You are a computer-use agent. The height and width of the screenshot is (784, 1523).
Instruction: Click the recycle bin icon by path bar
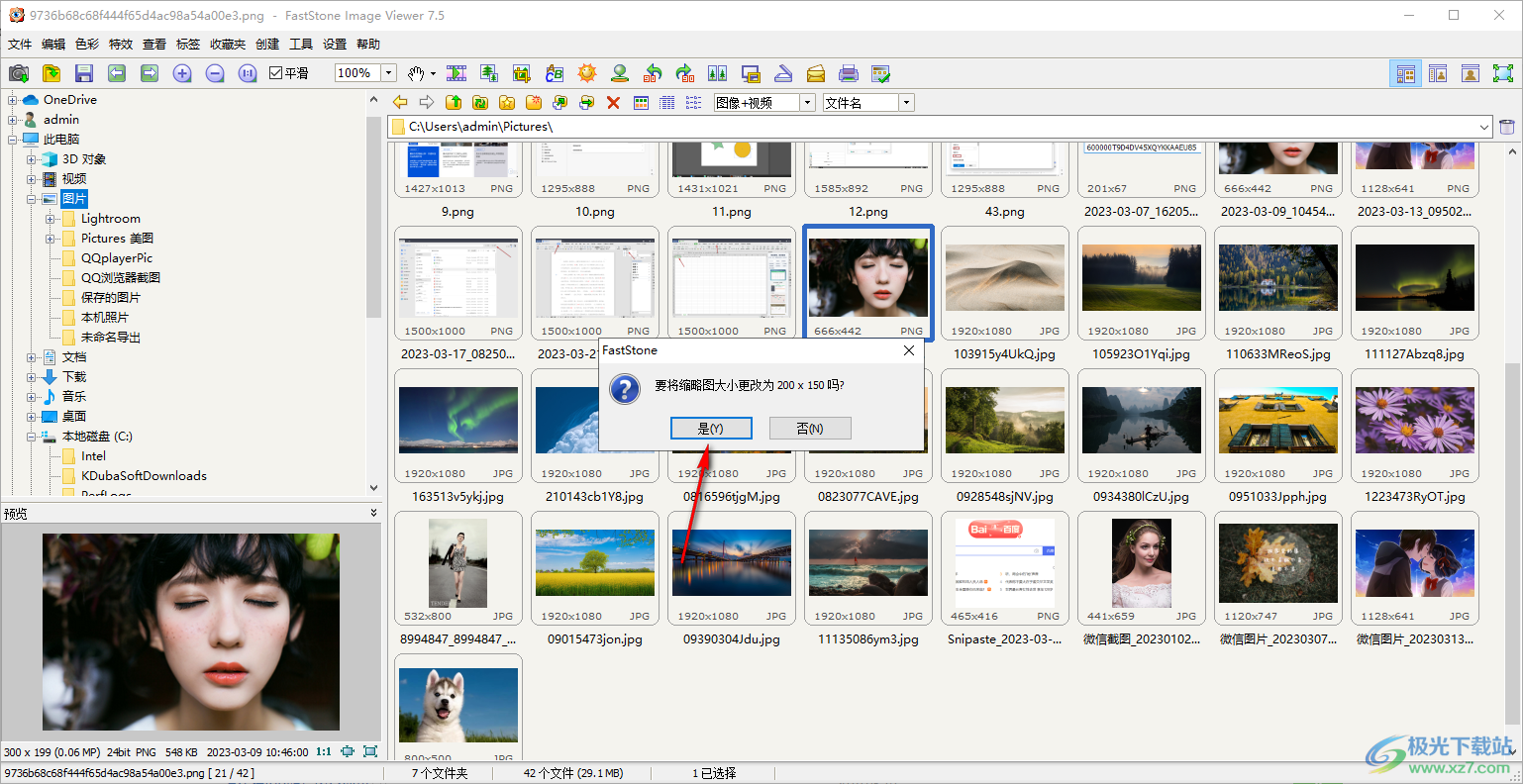click(1507, 127)
